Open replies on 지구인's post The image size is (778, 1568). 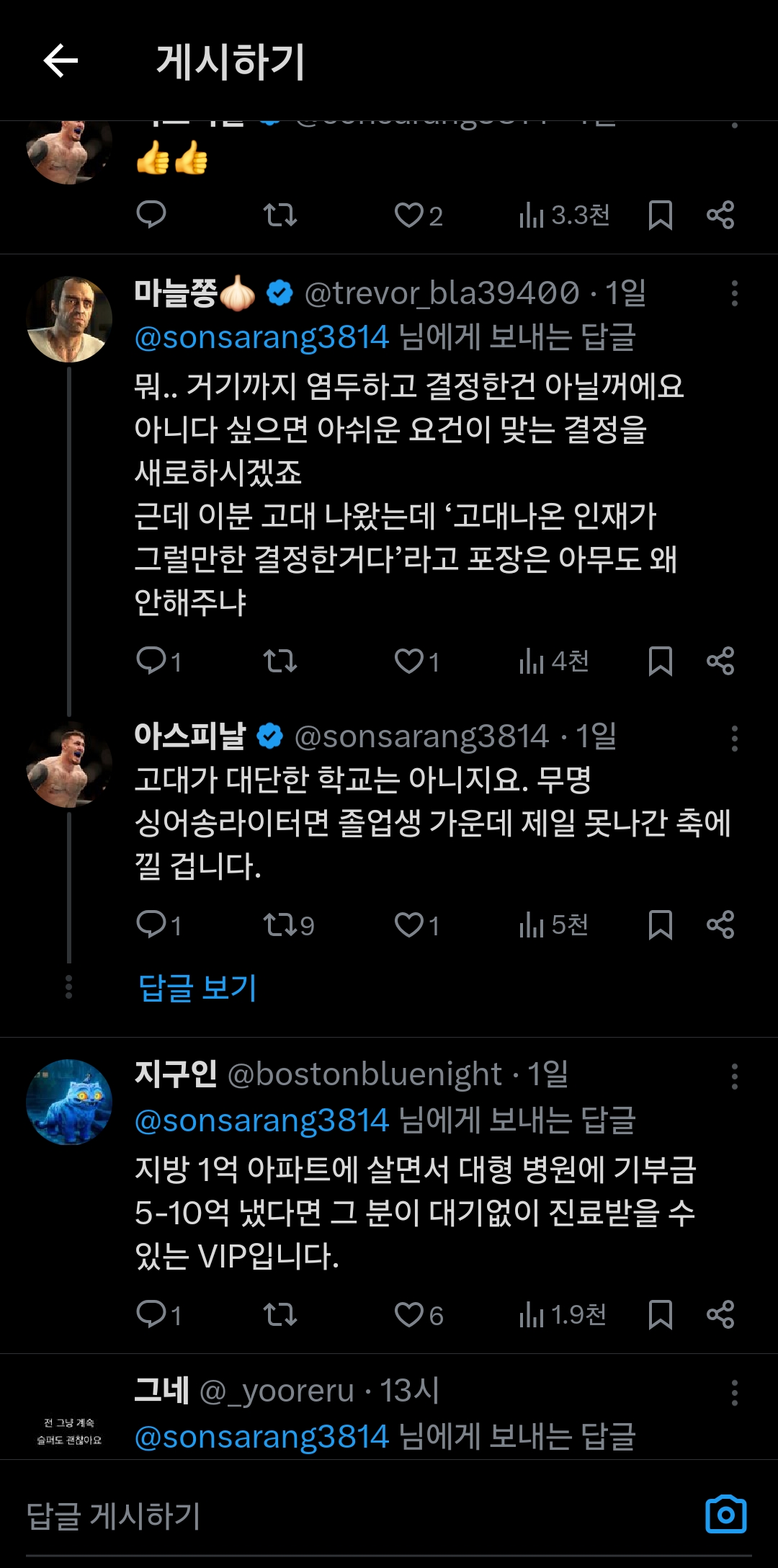pos(151,1314)
